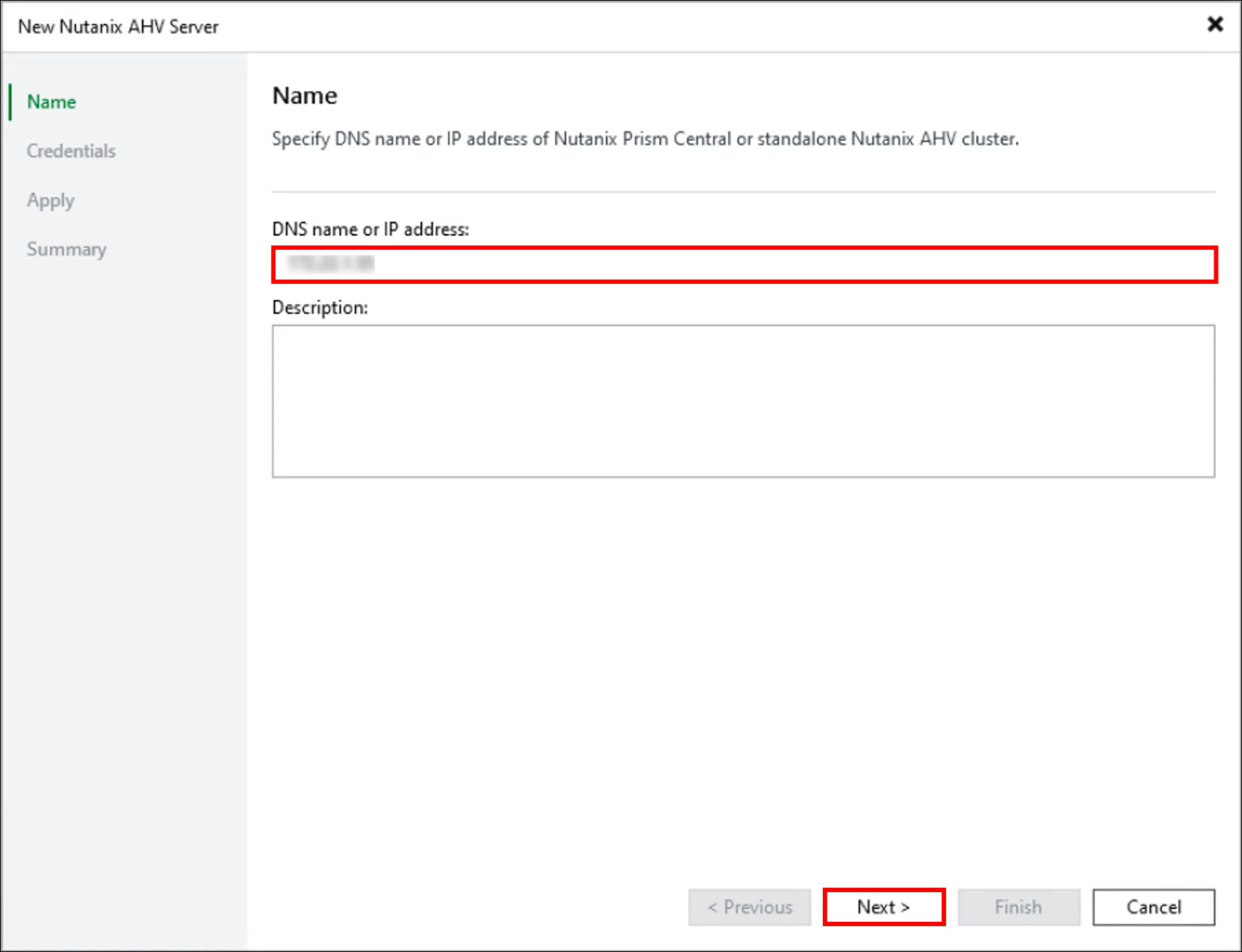Click the wizard instruction text about Prism Central

(645, 139)
